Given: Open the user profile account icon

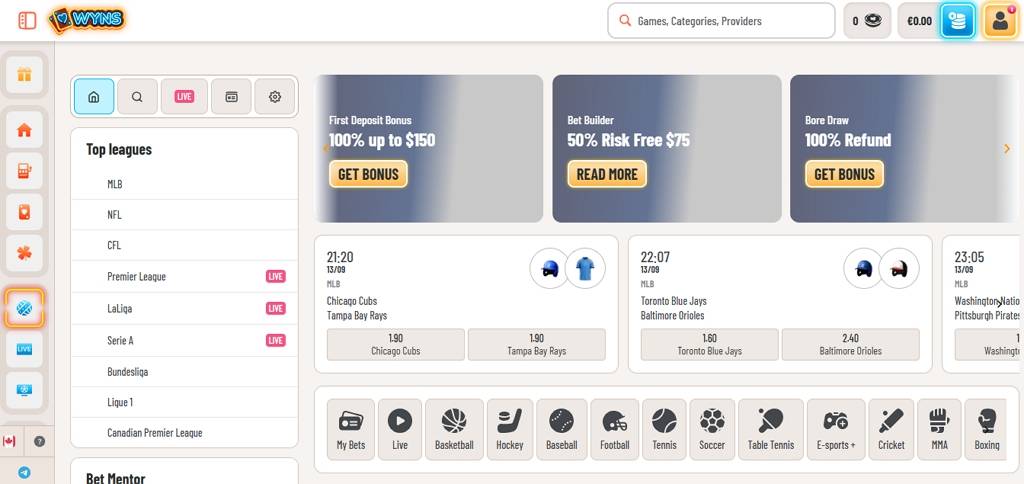Looking at the screenshot, I should point(1000,20).
